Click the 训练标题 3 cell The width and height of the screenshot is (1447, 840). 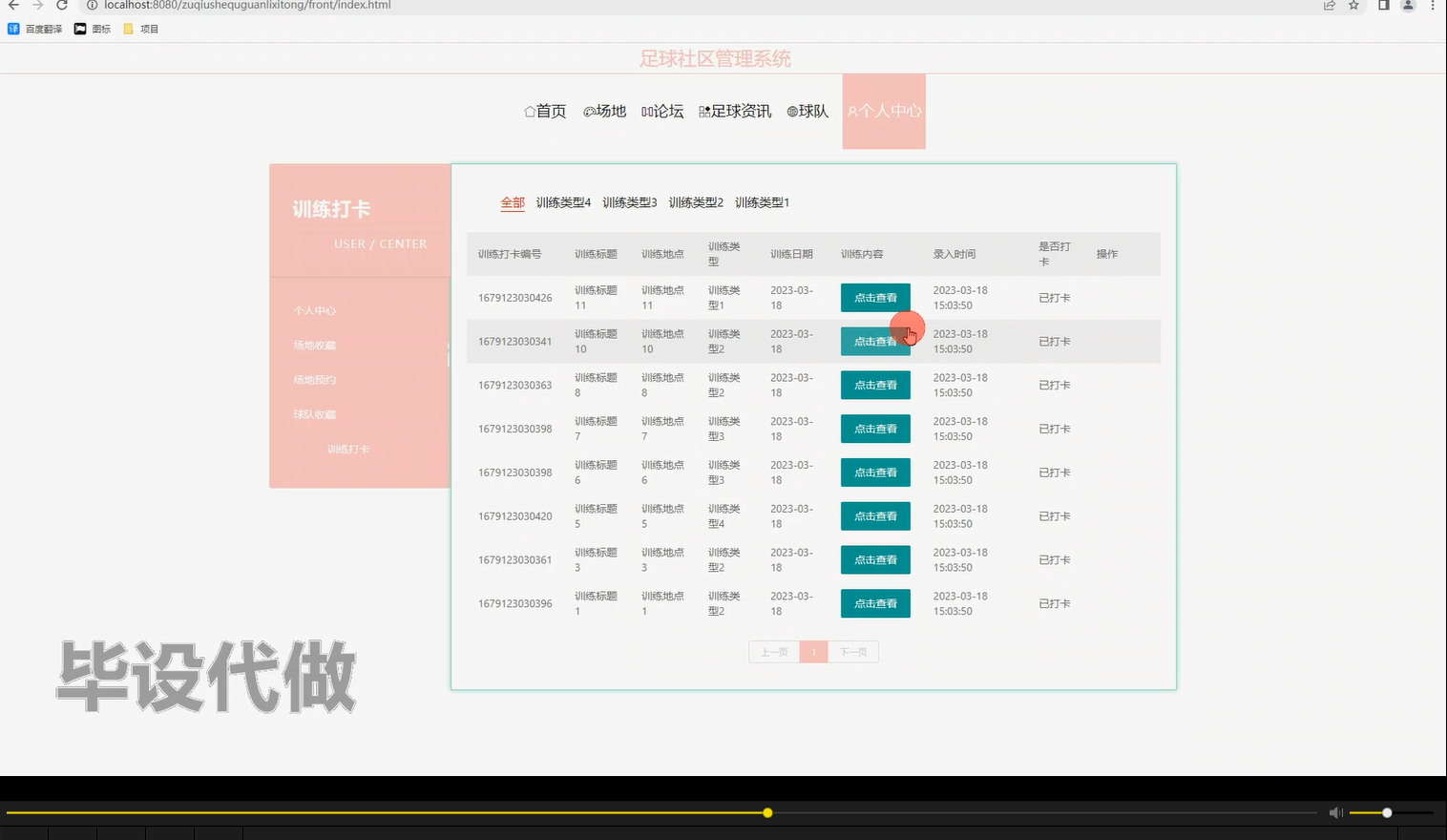click(x=596, y=559)
